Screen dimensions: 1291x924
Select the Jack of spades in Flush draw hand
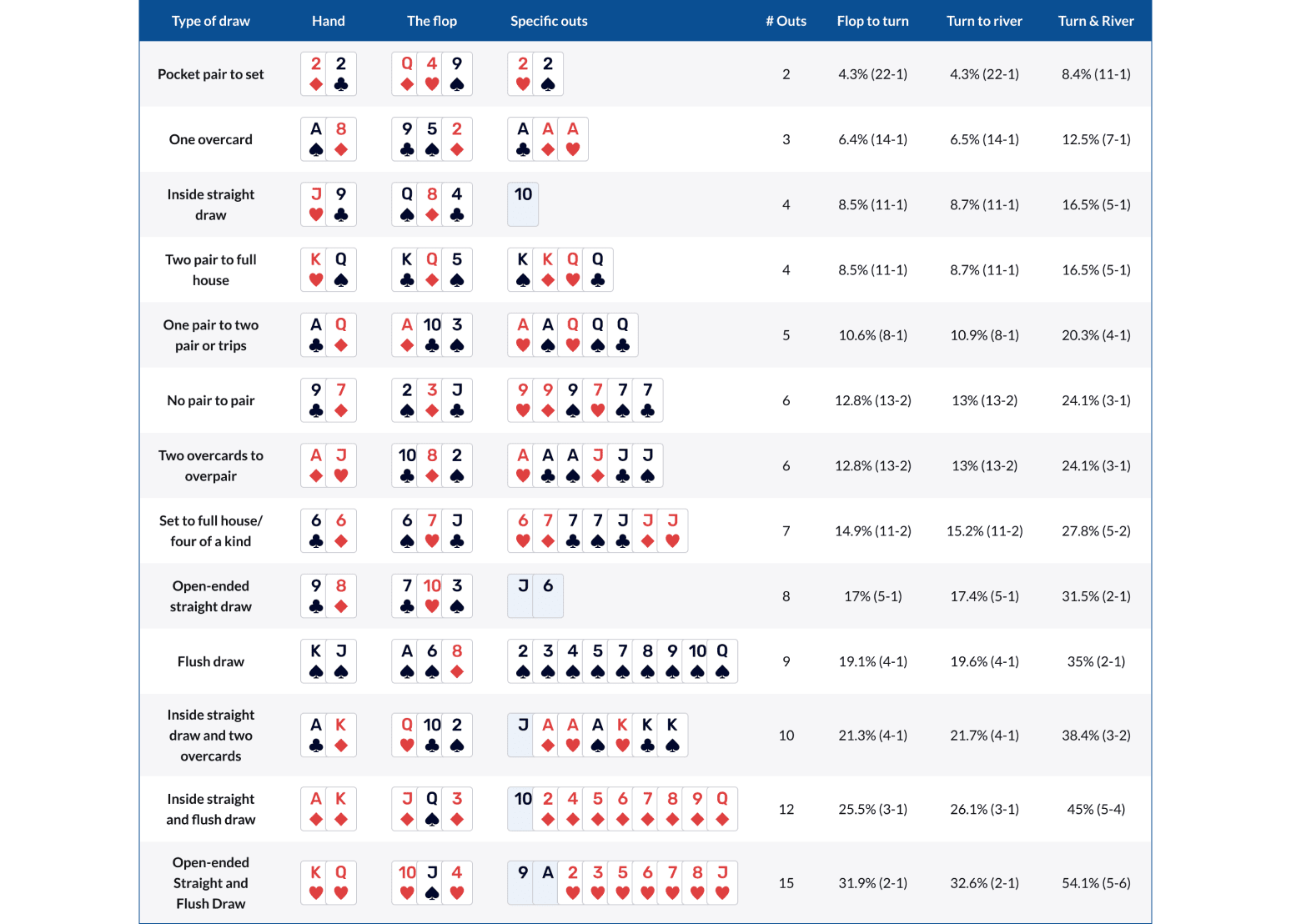pos(341,661)
